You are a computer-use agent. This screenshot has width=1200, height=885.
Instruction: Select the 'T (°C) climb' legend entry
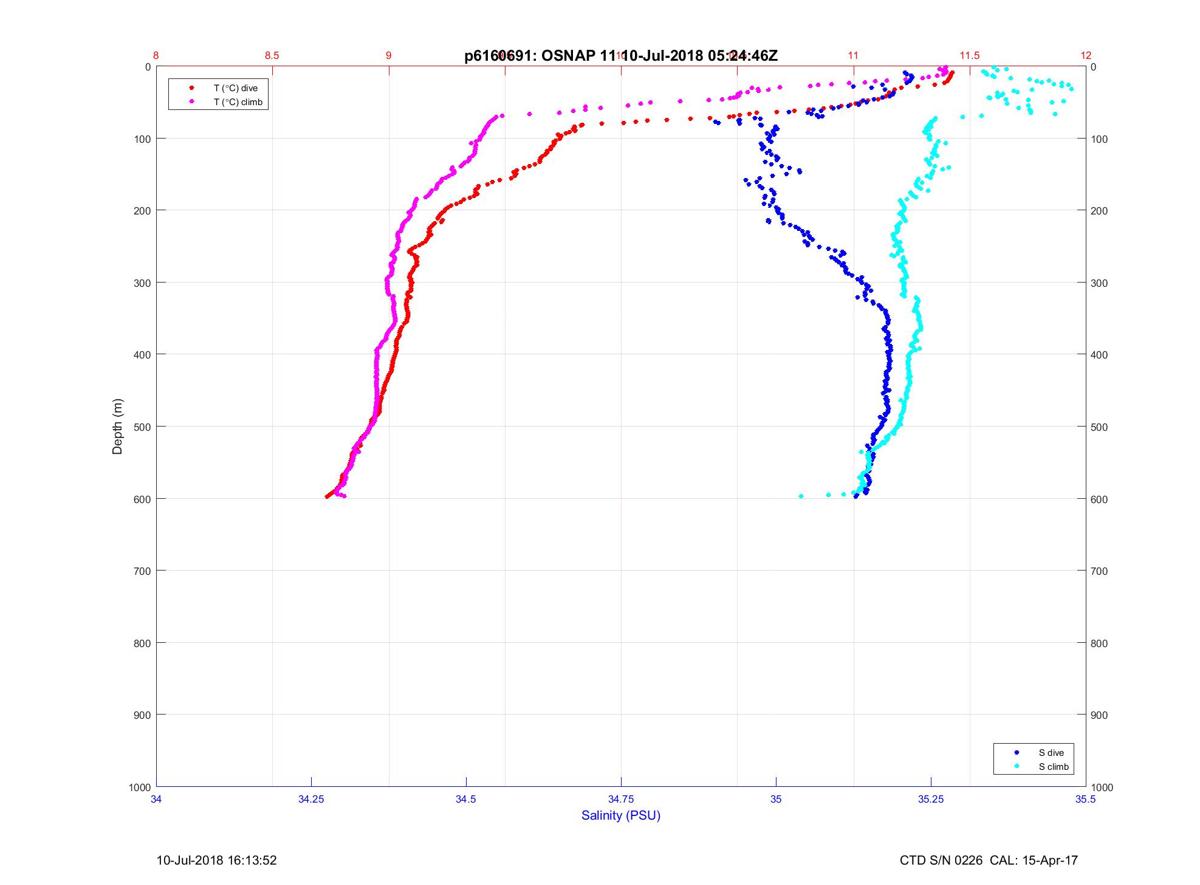click(237, 102)
